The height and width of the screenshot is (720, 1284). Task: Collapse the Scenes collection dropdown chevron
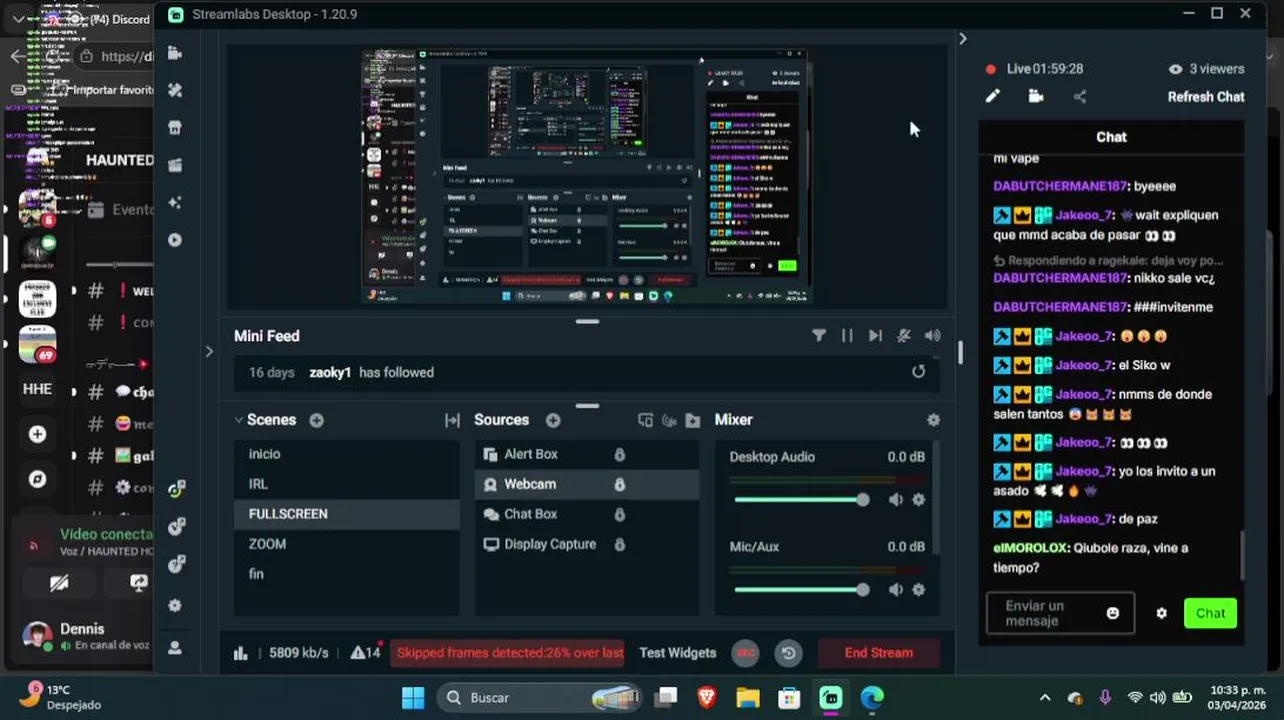pos(239,420)
